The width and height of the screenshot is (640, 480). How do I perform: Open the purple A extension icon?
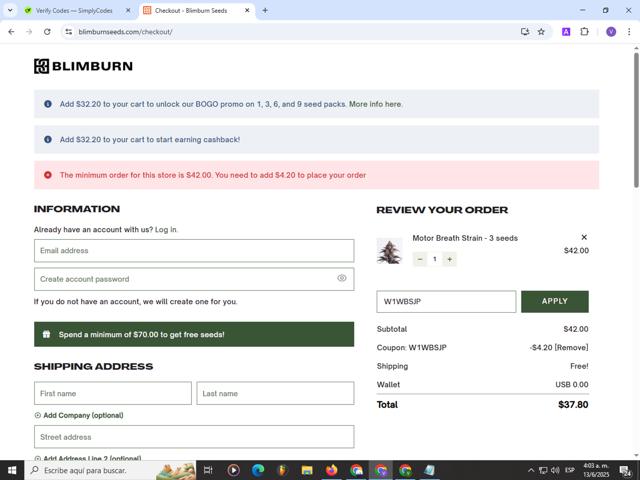coord(566,32)
